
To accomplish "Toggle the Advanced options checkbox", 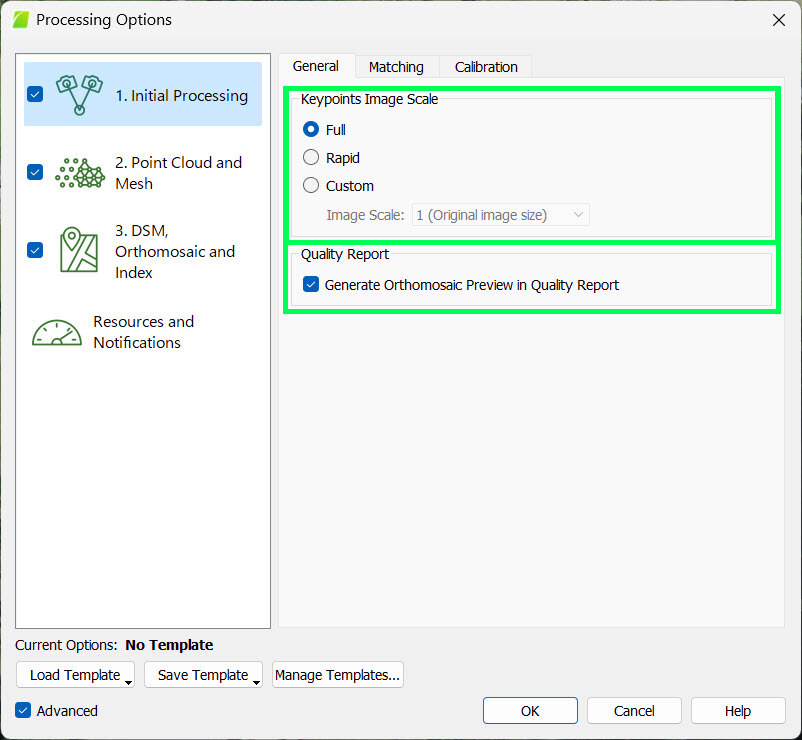I will coord(23,710).
